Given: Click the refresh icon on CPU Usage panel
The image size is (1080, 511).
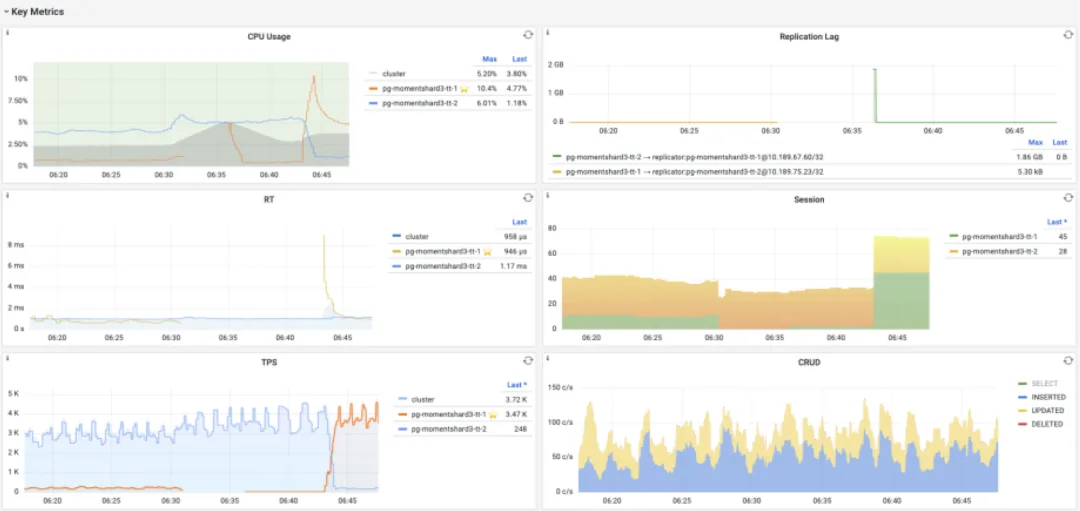Looking at the screenshot, I should click(x=528, y=34).
